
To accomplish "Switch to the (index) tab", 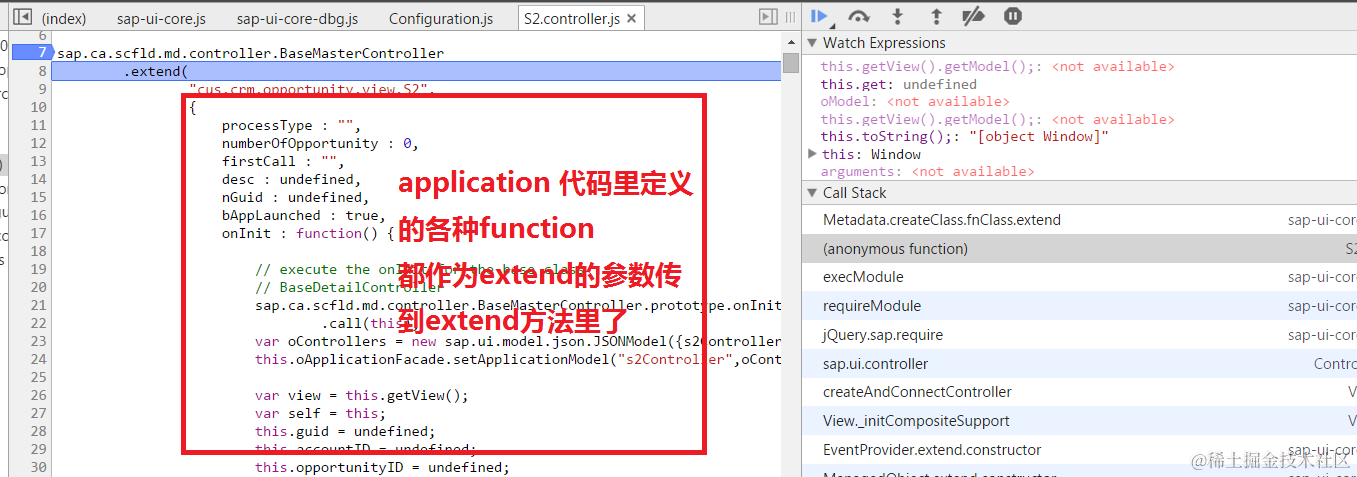I will point(64,19).
